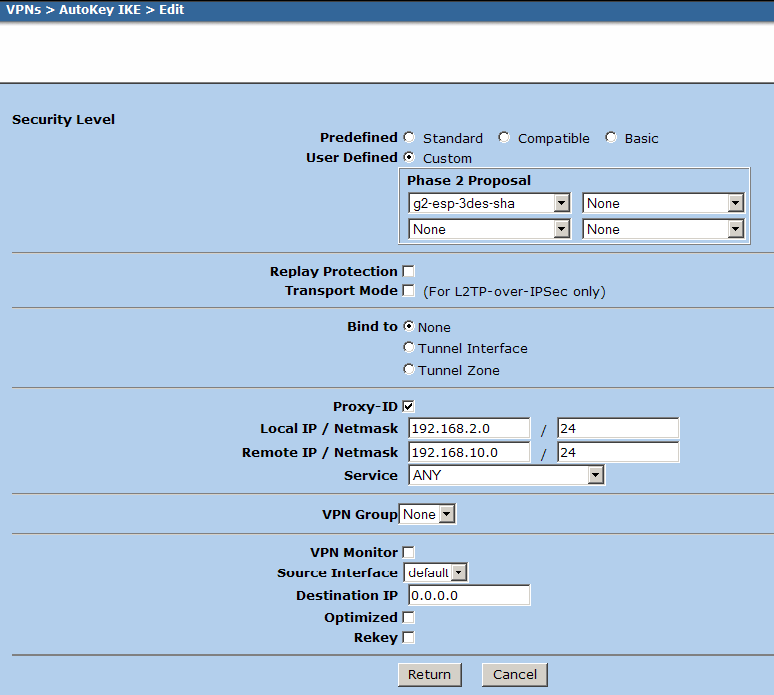Bind to Tunnel Interface radio option

[x=409, y=348]
